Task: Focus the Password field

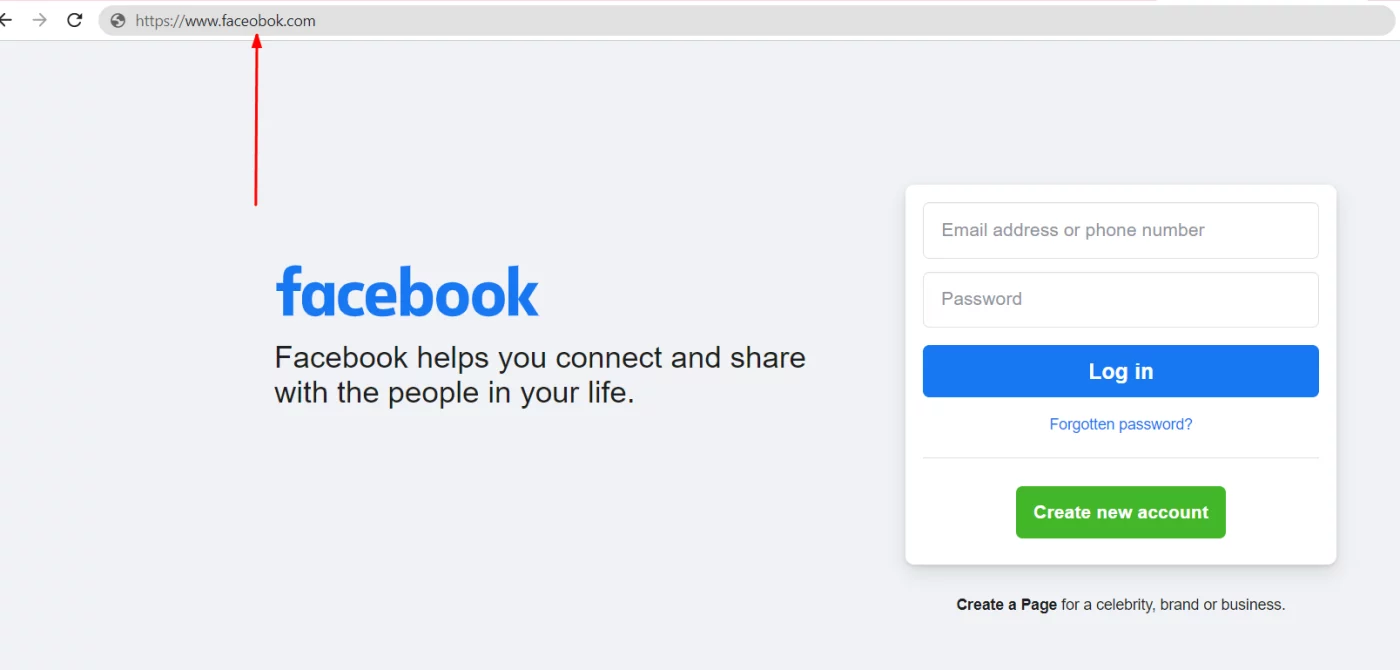Action: pyautogui.click(x=1120, y=299)
